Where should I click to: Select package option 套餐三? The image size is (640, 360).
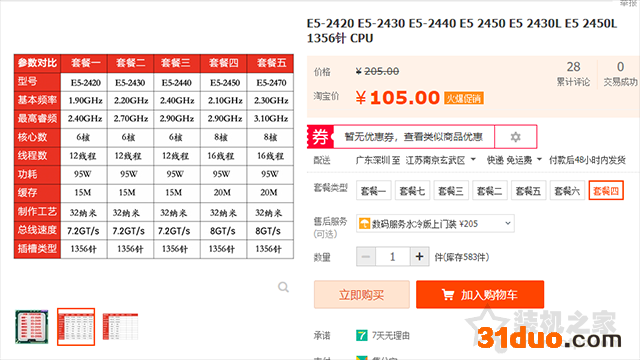pyautogui.click(x=451, y=191)
